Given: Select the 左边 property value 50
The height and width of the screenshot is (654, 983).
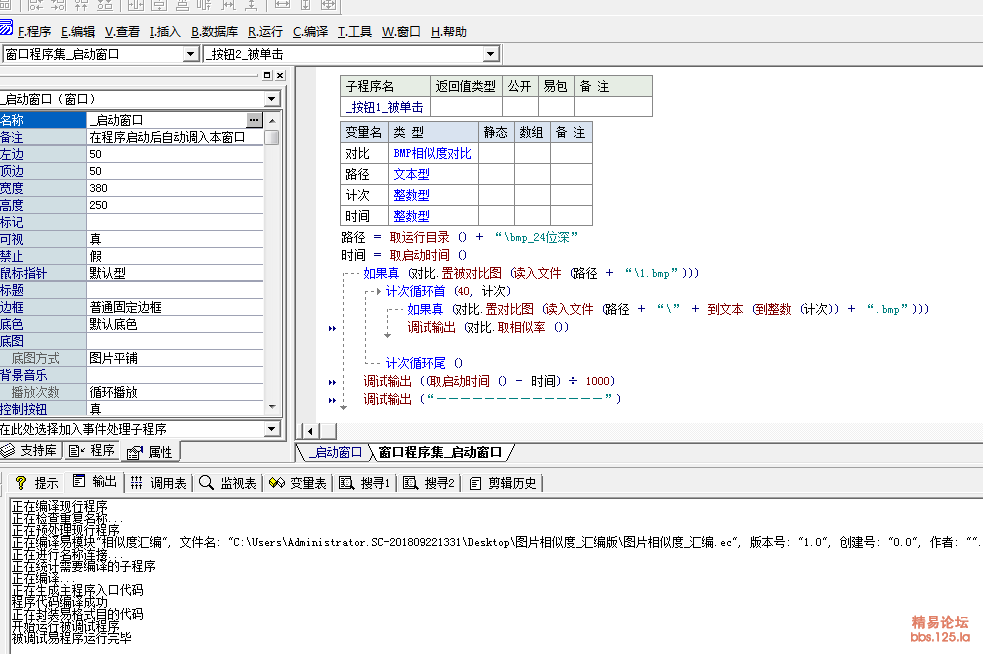Looking at the screenshot, I should pyautogui.click(x=175, y=154).
